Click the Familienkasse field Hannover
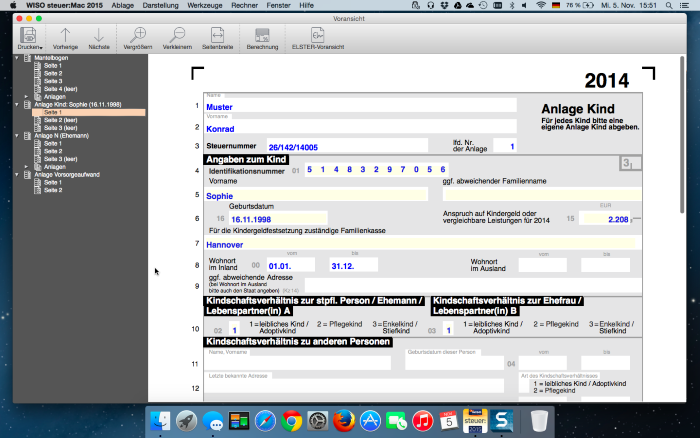This screenshot has width=700, height=438. pos(420,243)
